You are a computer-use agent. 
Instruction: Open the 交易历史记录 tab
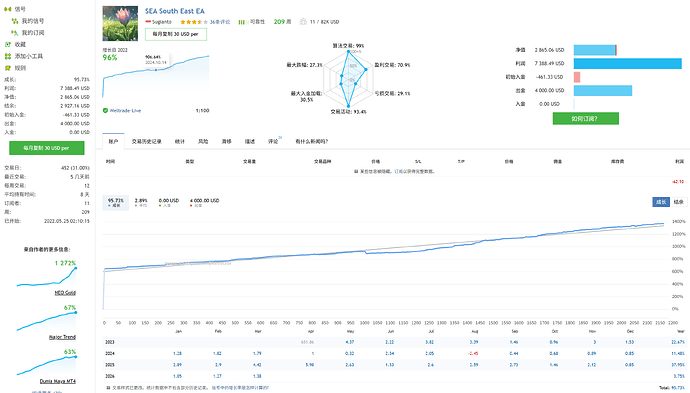coord(147,141)
